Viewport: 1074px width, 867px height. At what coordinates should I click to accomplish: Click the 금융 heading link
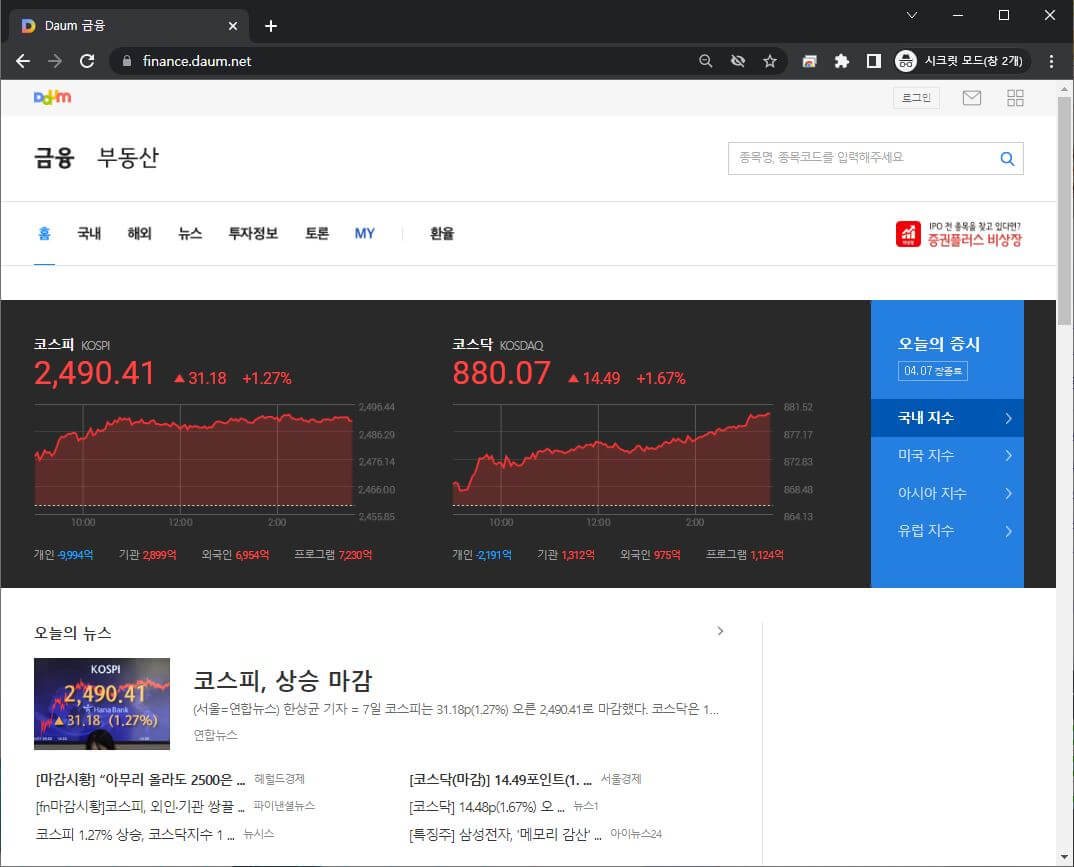[54, 158]
